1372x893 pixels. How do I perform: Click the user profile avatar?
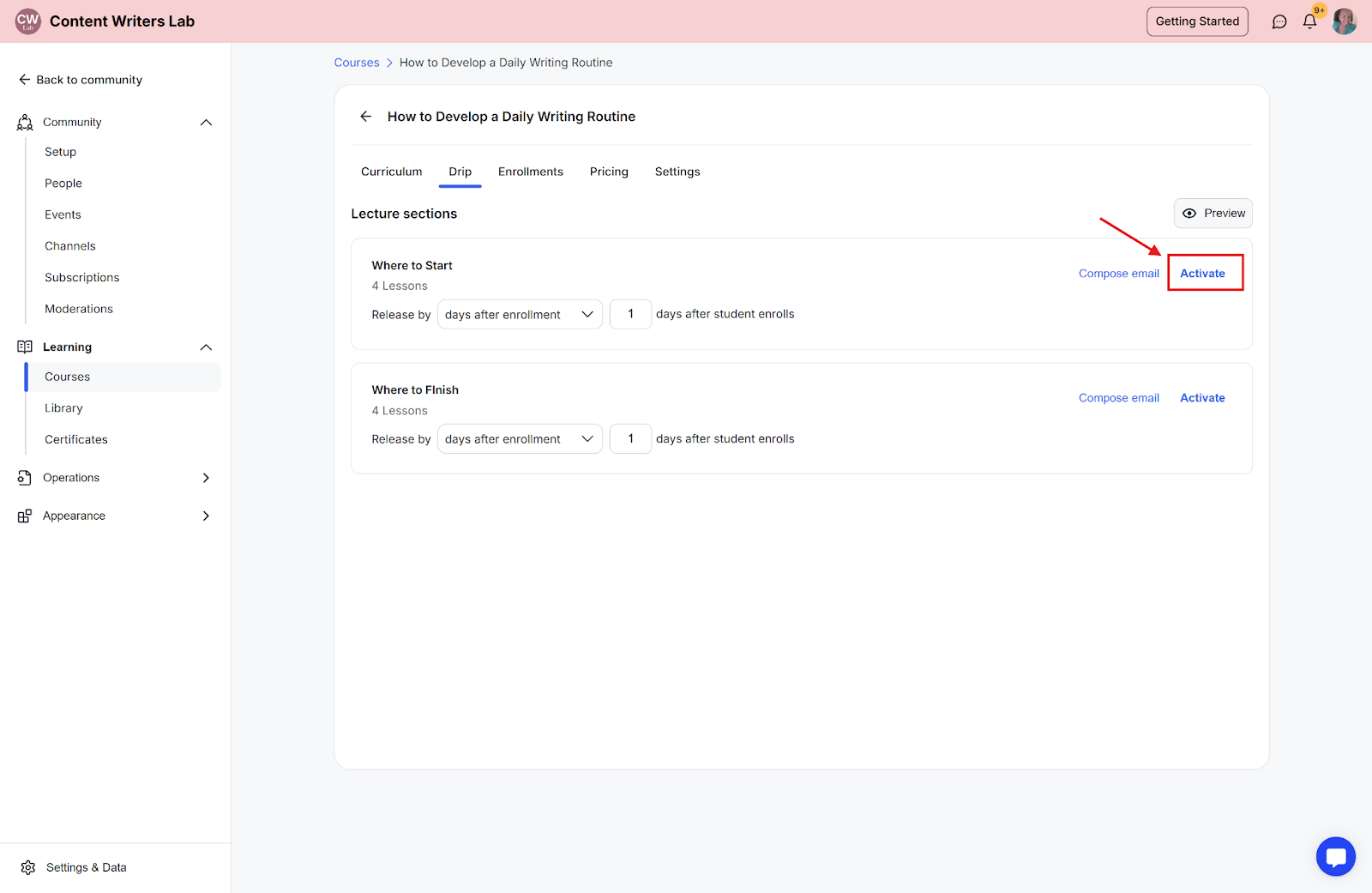(x=1344, y=21)
